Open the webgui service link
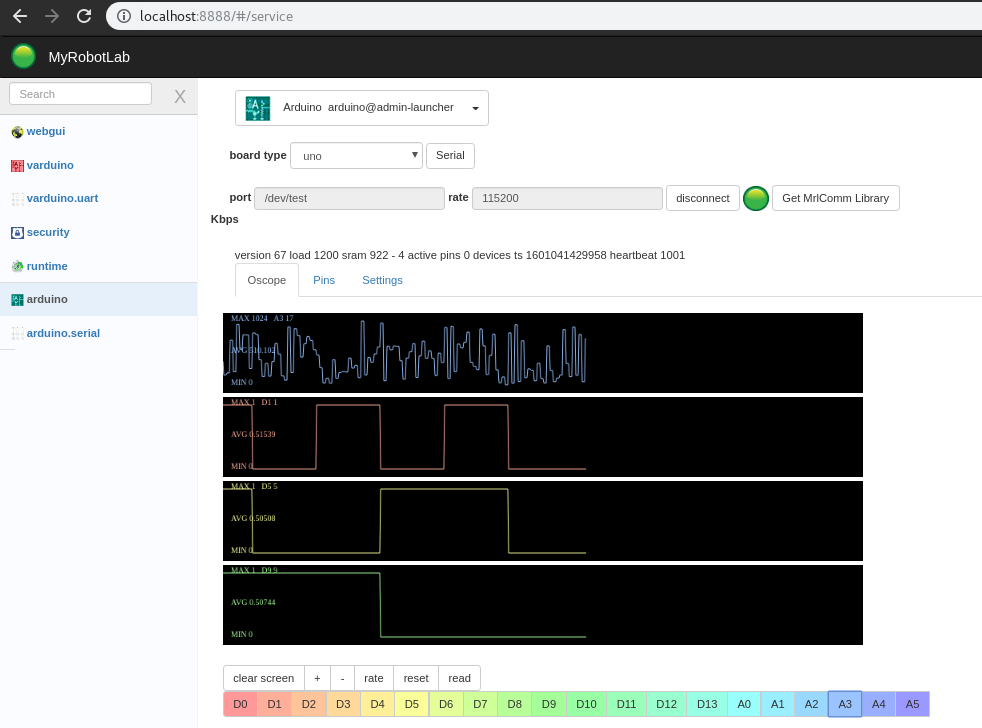The width and height of the screenshot is (982, 728). 46,131
